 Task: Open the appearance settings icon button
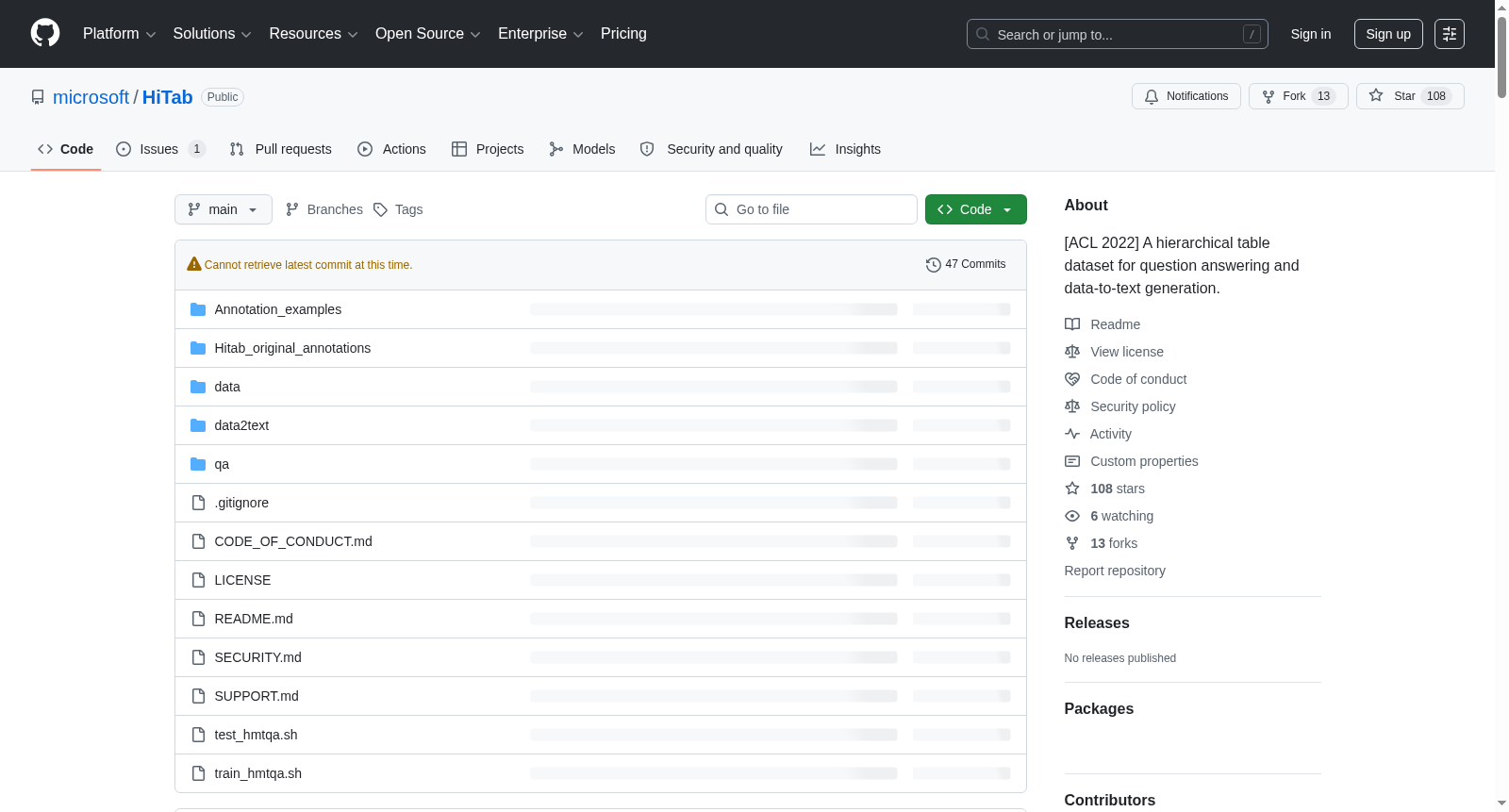(x=1450, y=34)
